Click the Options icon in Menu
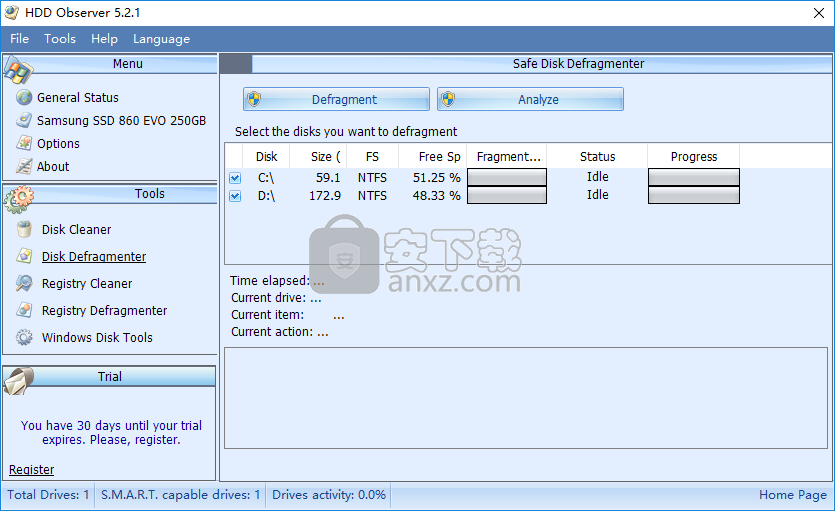Viewport: 835px width, 511px height. click(x=24, y=143)
